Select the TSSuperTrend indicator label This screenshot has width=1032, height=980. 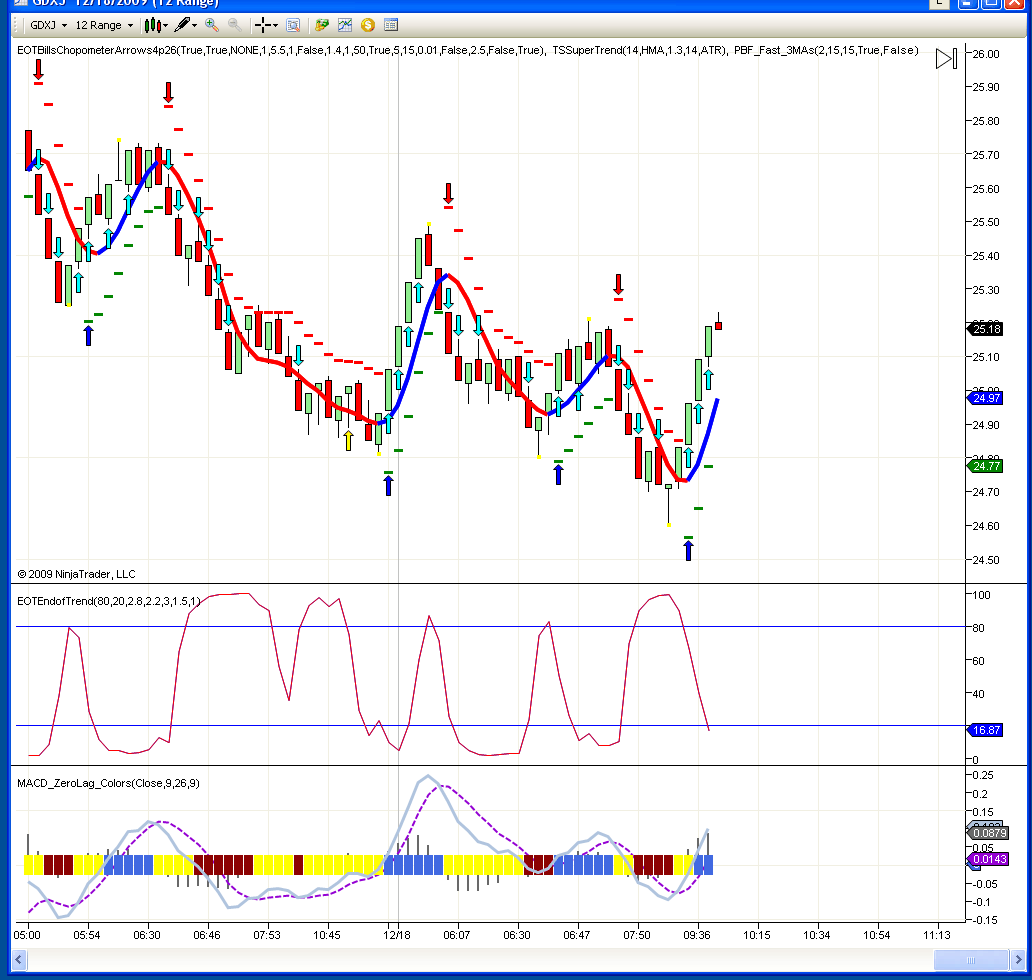(640, 51)
